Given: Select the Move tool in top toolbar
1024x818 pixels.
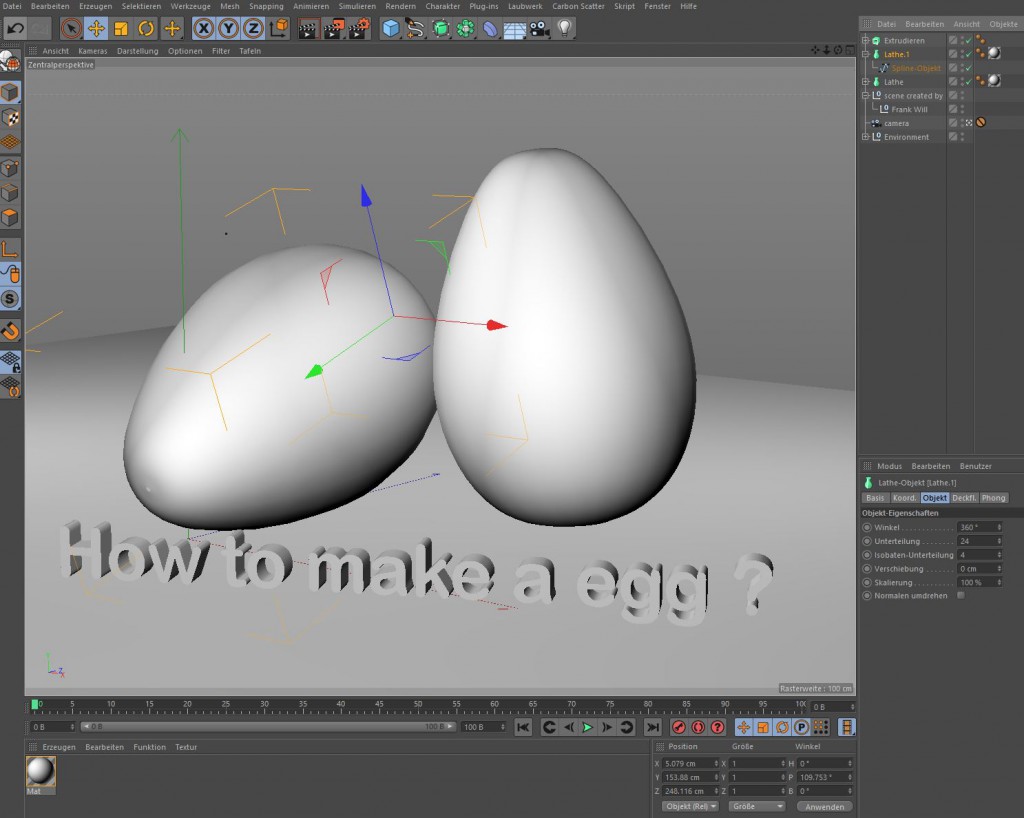Looking at the screenshot, I should [x=96, y=29].
